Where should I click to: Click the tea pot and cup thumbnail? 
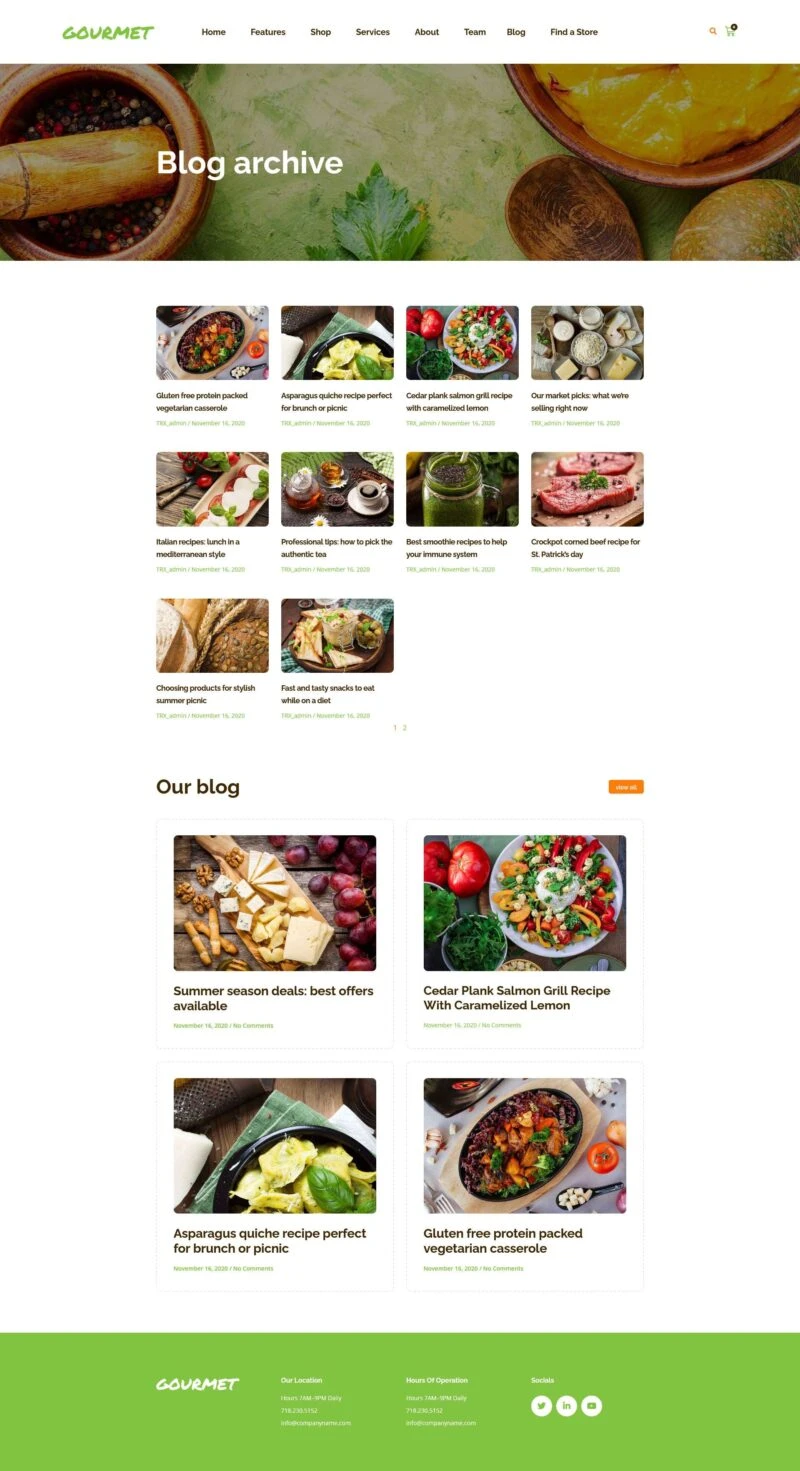(337, 489)
